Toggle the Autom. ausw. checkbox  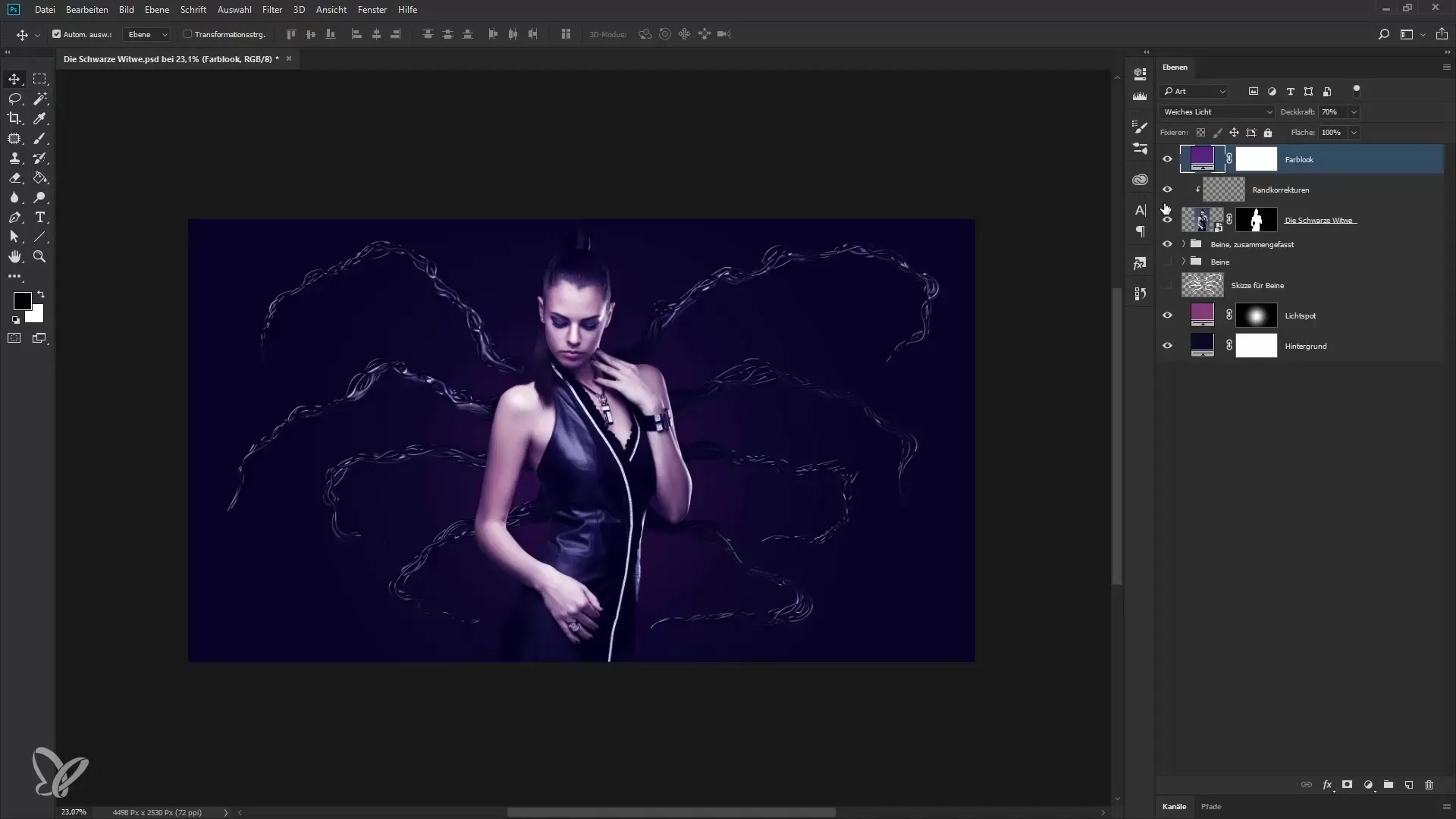(x=56, y=34)
